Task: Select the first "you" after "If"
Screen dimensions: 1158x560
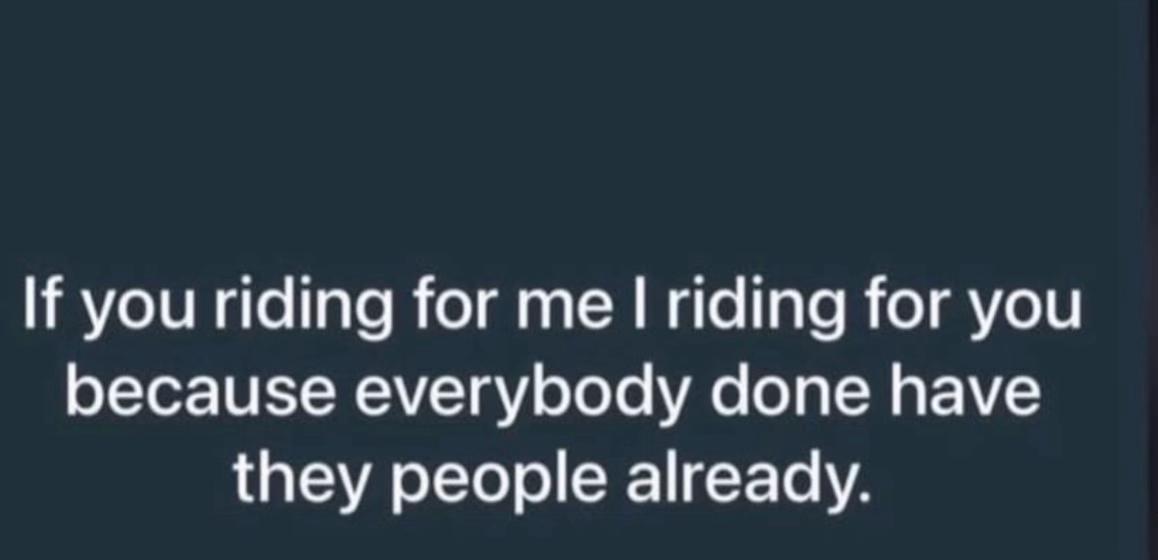Action: click(x=136, y=310)
